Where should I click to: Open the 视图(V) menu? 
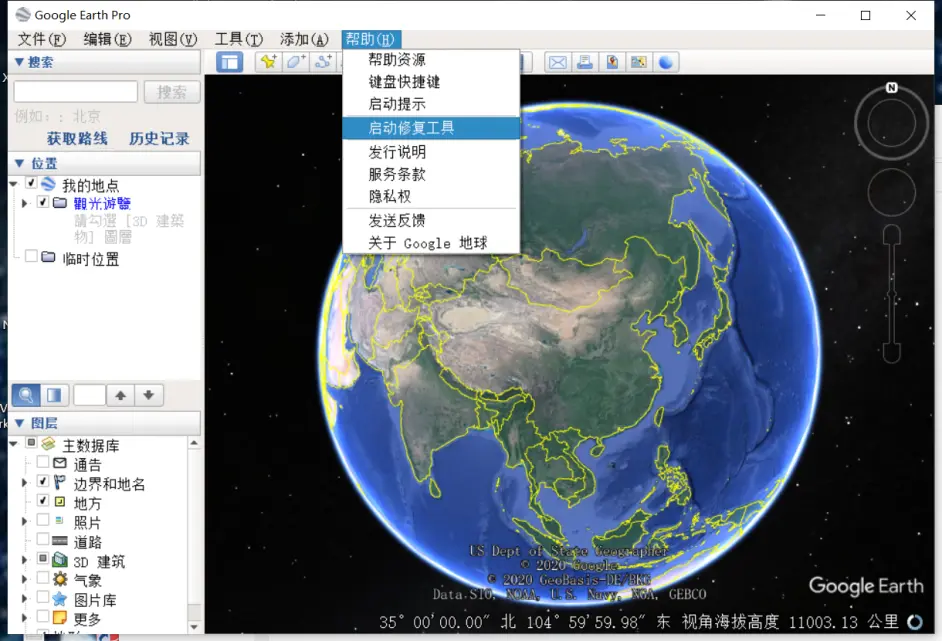click(x=173, y=40)
